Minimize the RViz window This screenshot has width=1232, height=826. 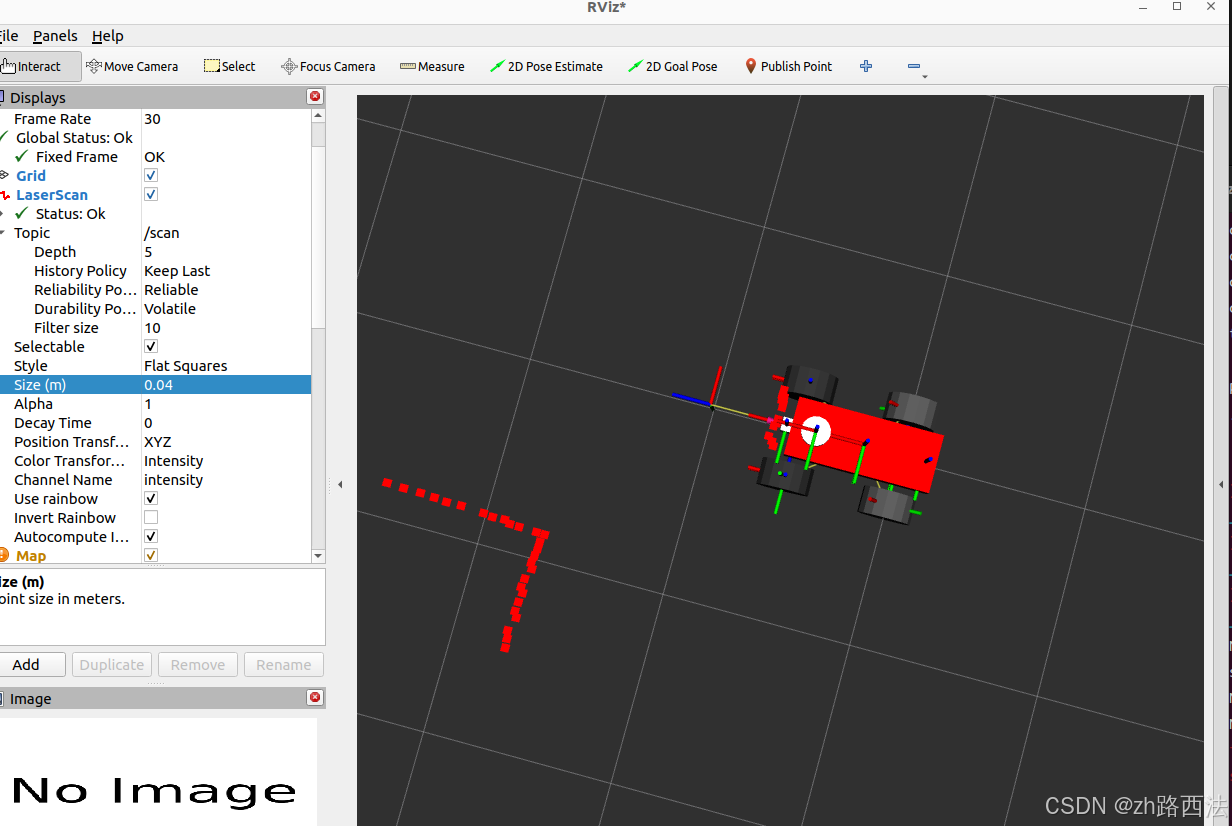click(x=1143, y=7)
